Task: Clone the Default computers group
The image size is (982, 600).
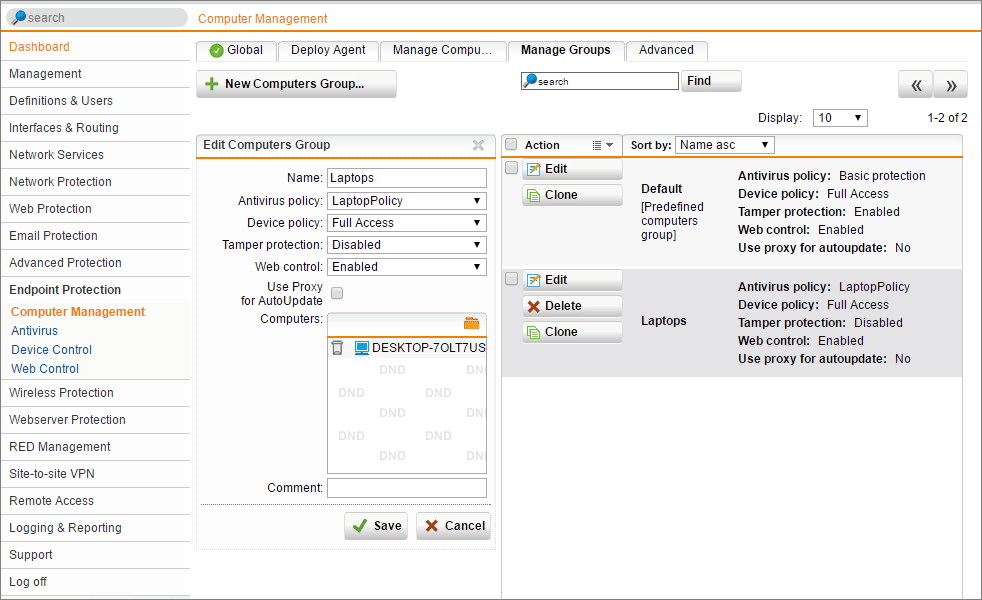Action: coord(572,195)
